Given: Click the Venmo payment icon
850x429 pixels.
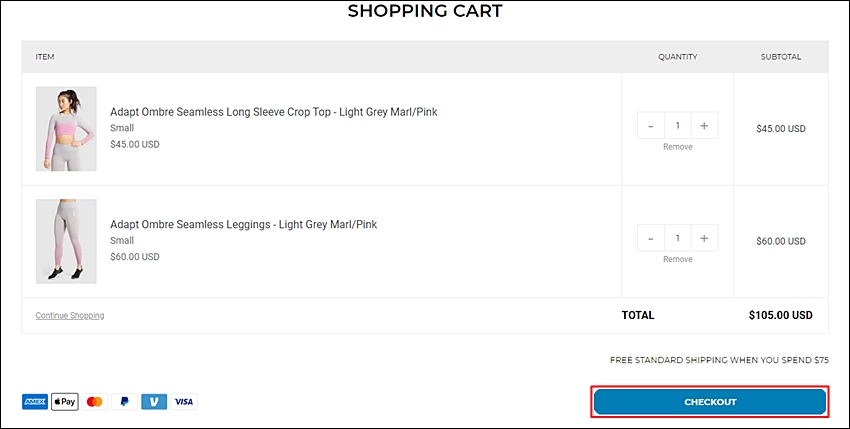Looking at the screenshot, I should tap(154, 402).
